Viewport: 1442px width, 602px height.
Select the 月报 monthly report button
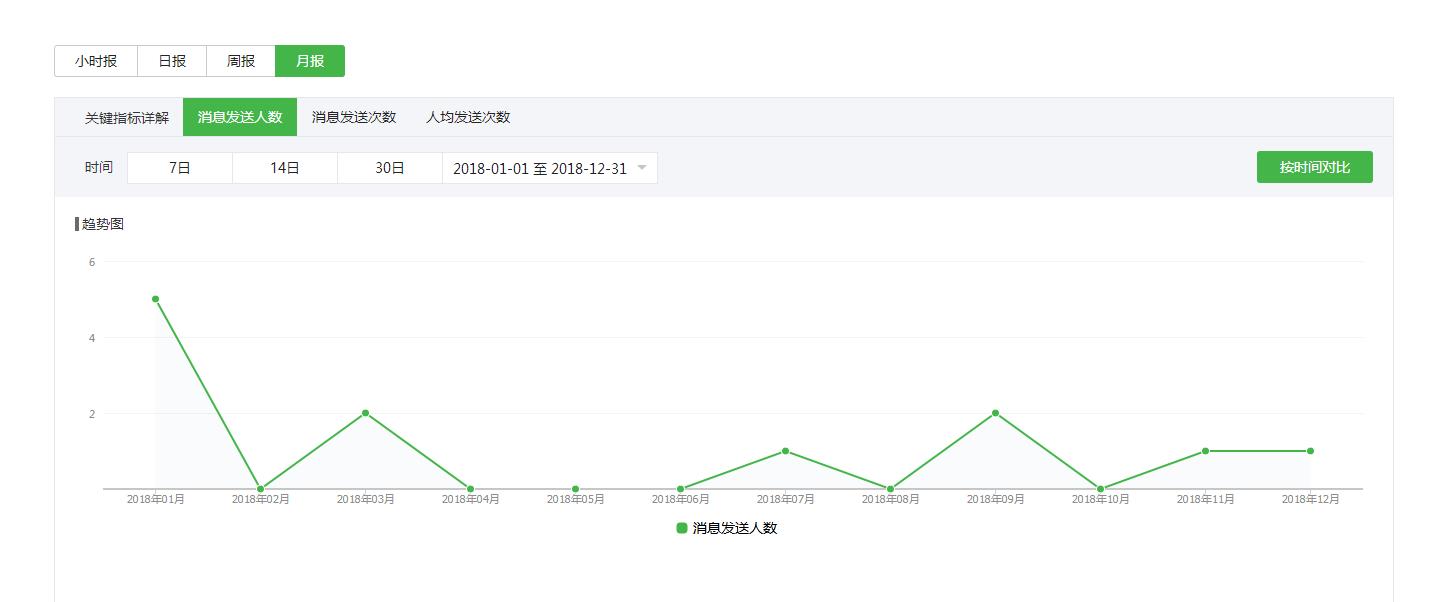(310, 61)
